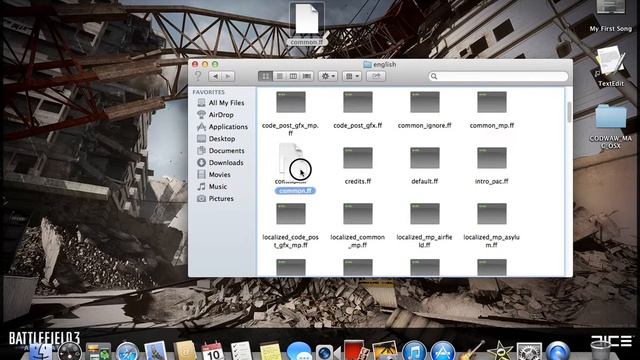
Task: Click the english folder icon in the title bar
Action: pos(367,64)
